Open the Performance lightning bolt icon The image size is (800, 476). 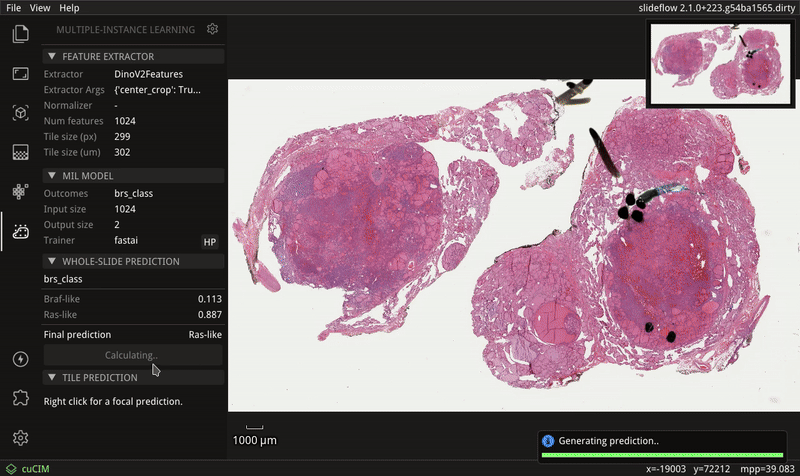[20, 359]
